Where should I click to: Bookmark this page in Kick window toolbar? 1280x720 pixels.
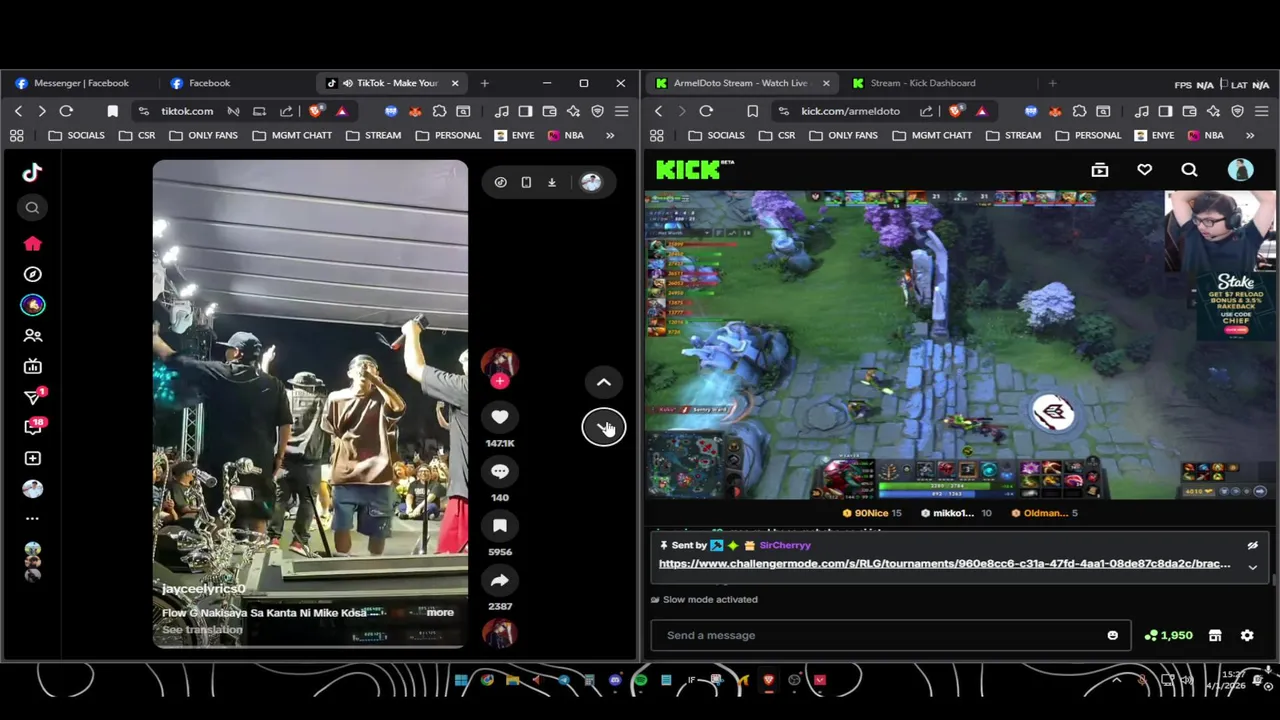(752, 111)
